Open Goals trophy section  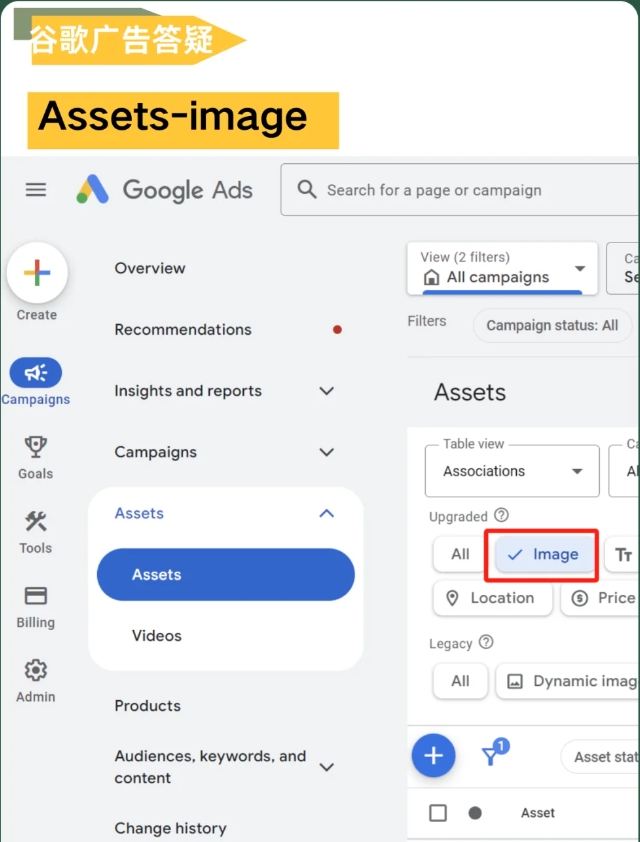click(x=35, y=458)
